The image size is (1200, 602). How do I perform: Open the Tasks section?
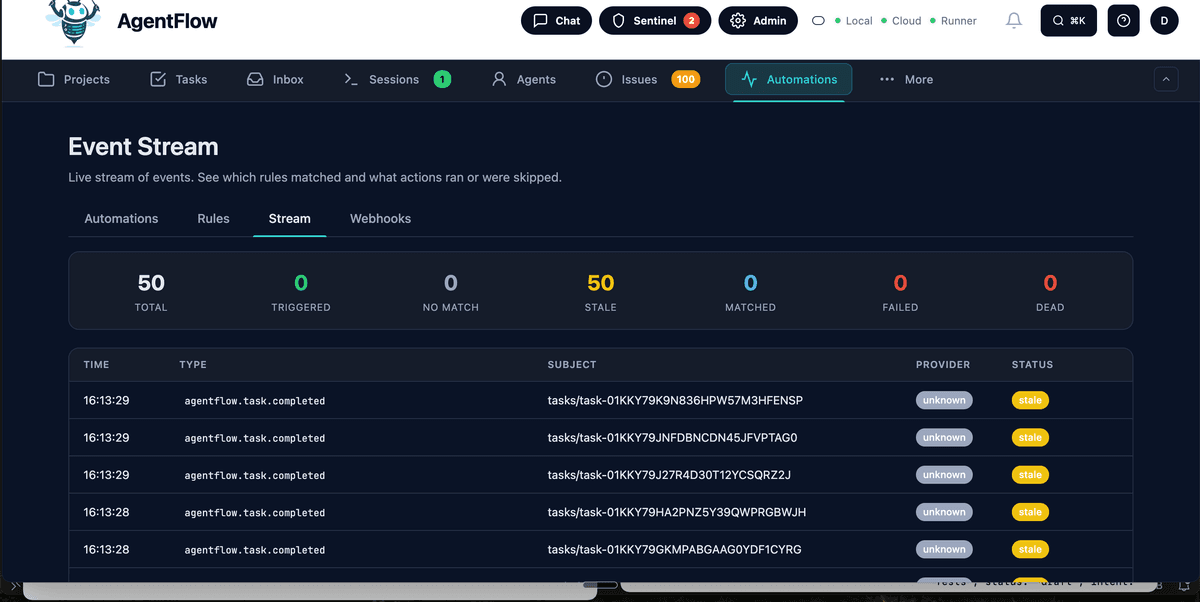(x=178, y=79)
